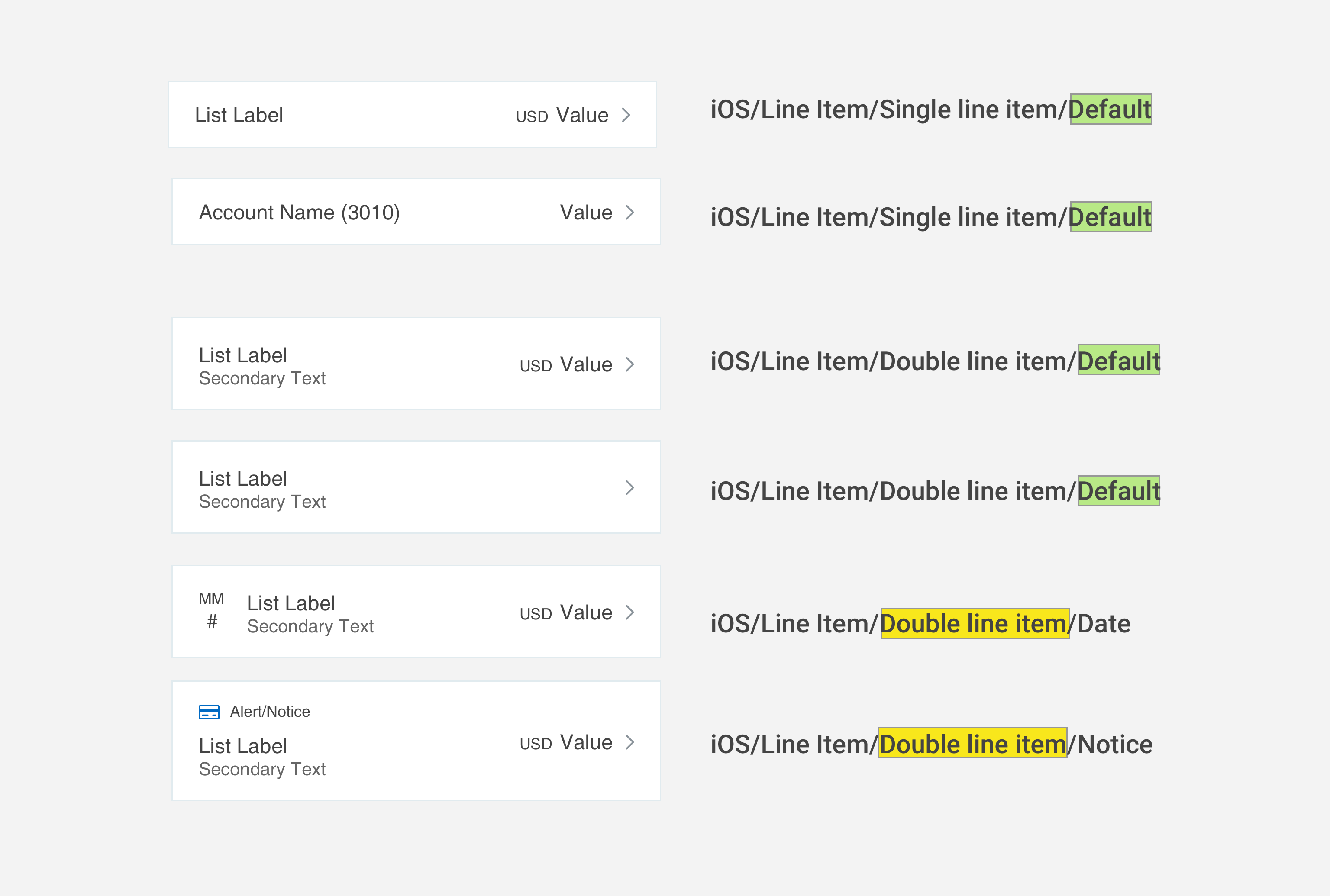Screen dimensions: 1330x896
Task: Click USD Value in the Alert/Notice row
Action: click(566, 742)
